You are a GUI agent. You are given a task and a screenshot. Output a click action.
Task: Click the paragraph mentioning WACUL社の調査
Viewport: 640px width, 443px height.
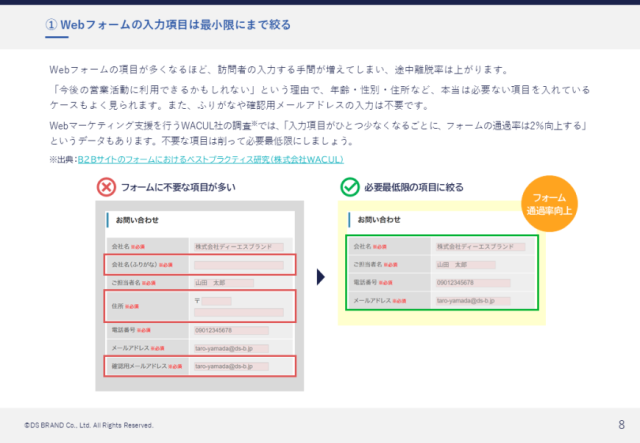tap(318, 133)
